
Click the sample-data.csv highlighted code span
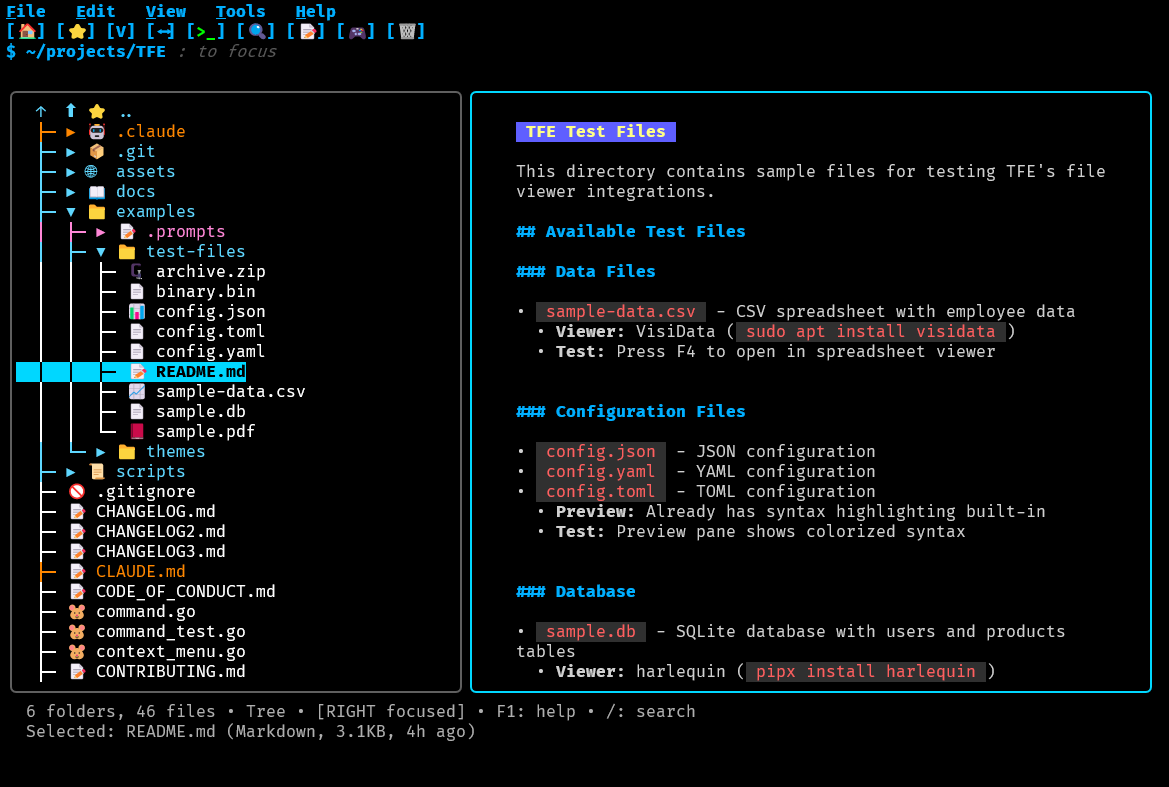[620, 311]
